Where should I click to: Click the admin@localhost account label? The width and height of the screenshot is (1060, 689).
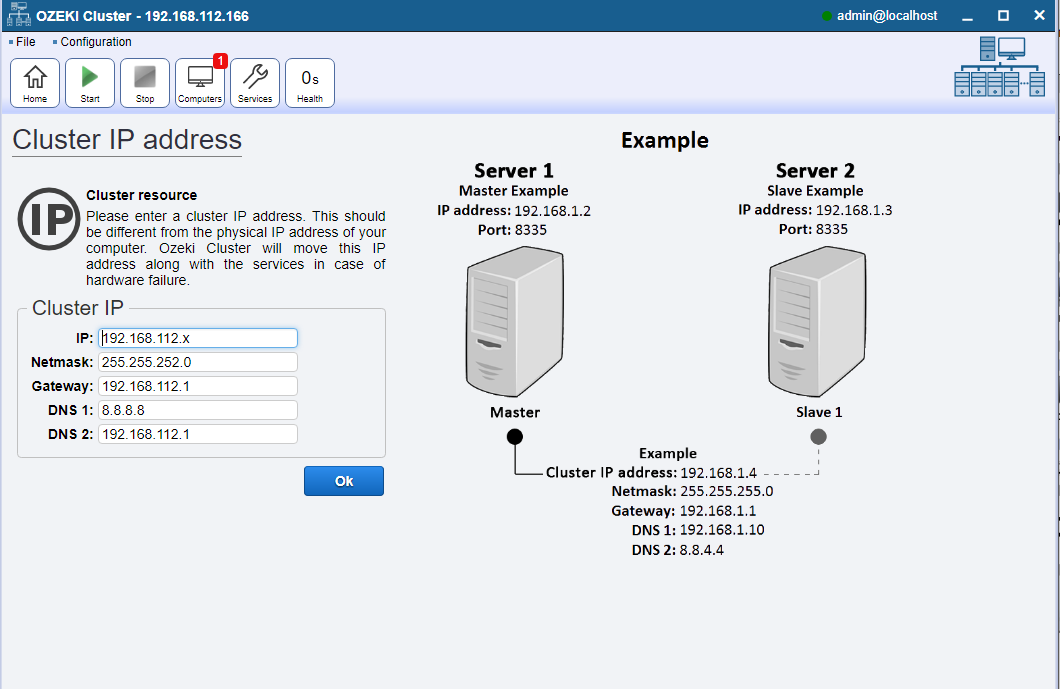coord(887,16)
